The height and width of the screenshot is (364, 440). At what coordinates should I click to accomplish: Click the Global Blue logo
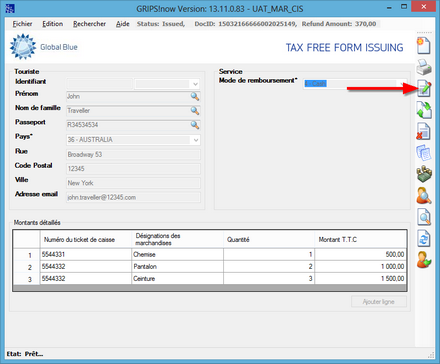pyautogui.click(x=44, y=47)
